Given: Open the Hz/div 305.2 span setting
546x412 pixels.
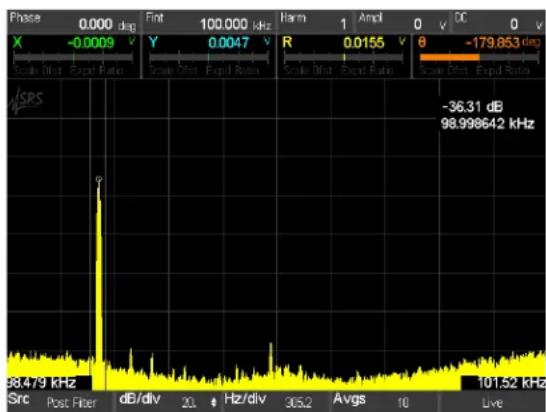Looking at the screenshot, I should [275, 402].
